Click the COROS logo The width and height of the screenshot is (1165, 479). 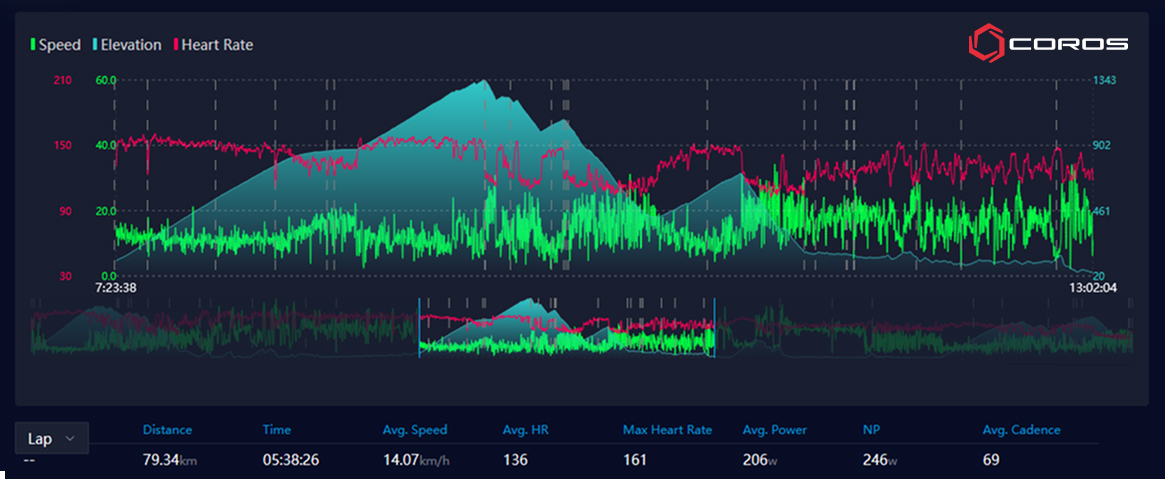[x=1048, y=44]
